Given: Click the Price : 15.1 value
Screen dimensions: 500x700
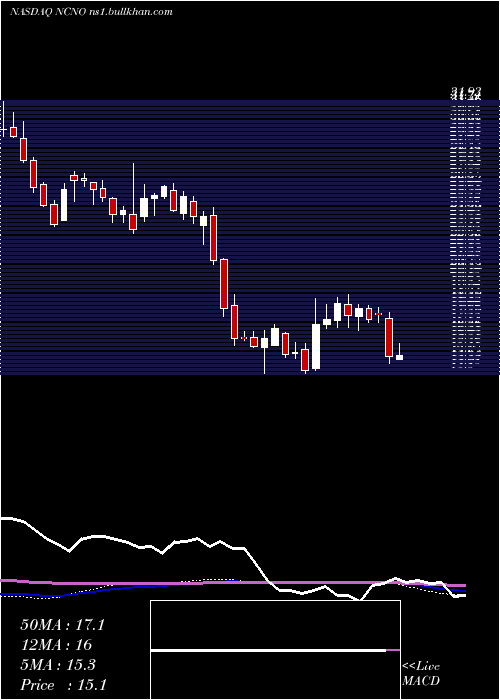Looking at the screenshot, I should pos(63,685).
